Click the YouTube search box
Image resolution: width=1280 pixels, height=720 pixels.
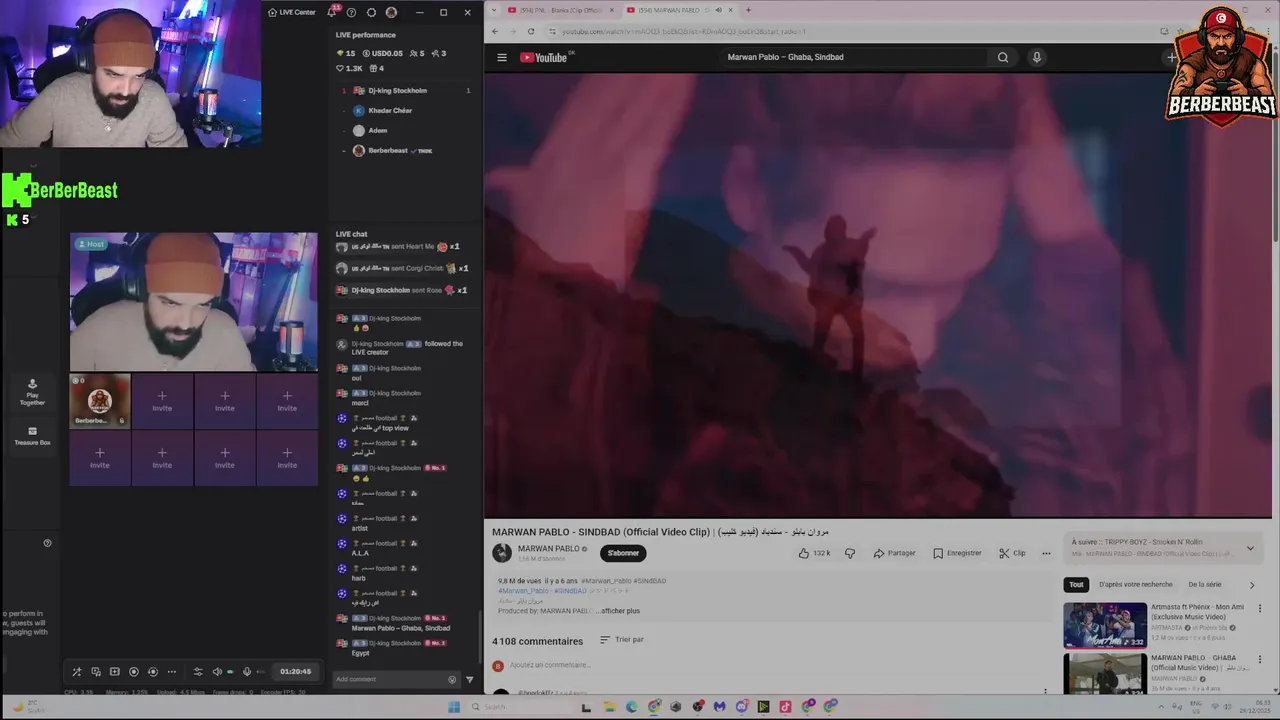[x=855, y=57]
